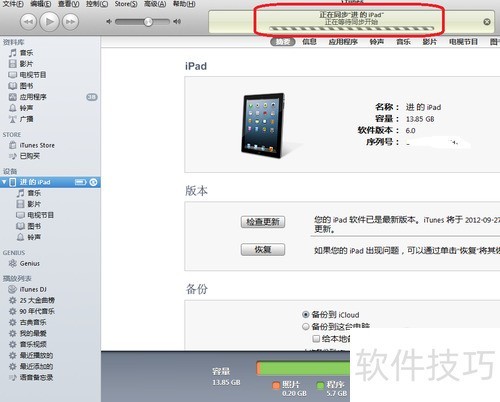The height and width of the screenshot is (402, 500).
Task: Switch to the device 音乐 tab
Action: click(x=403, y=42)
